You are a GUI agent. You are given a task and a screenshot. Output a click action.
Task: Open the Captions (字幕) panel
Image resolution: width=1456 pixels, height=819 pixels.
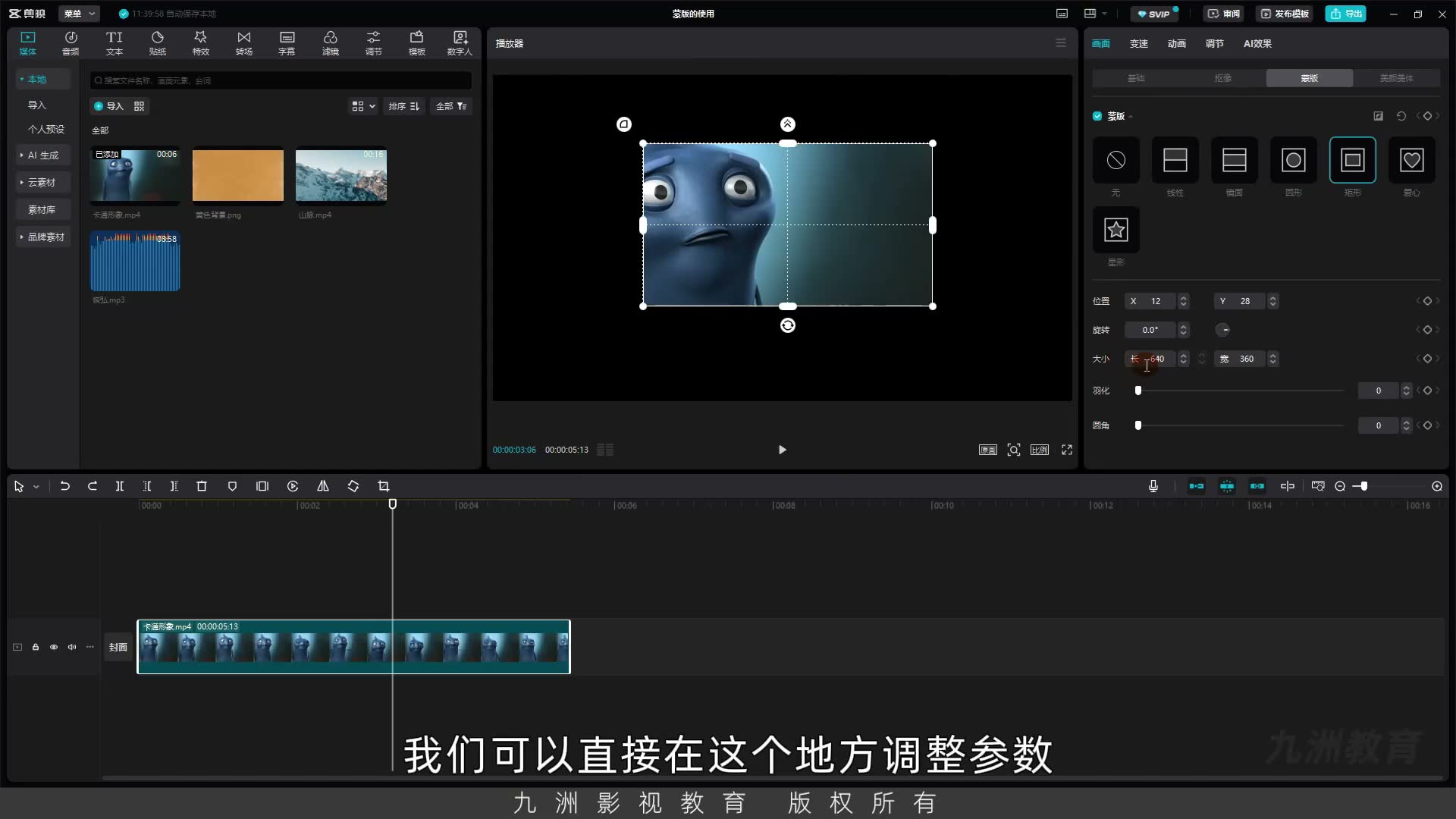tap(287, 43)
